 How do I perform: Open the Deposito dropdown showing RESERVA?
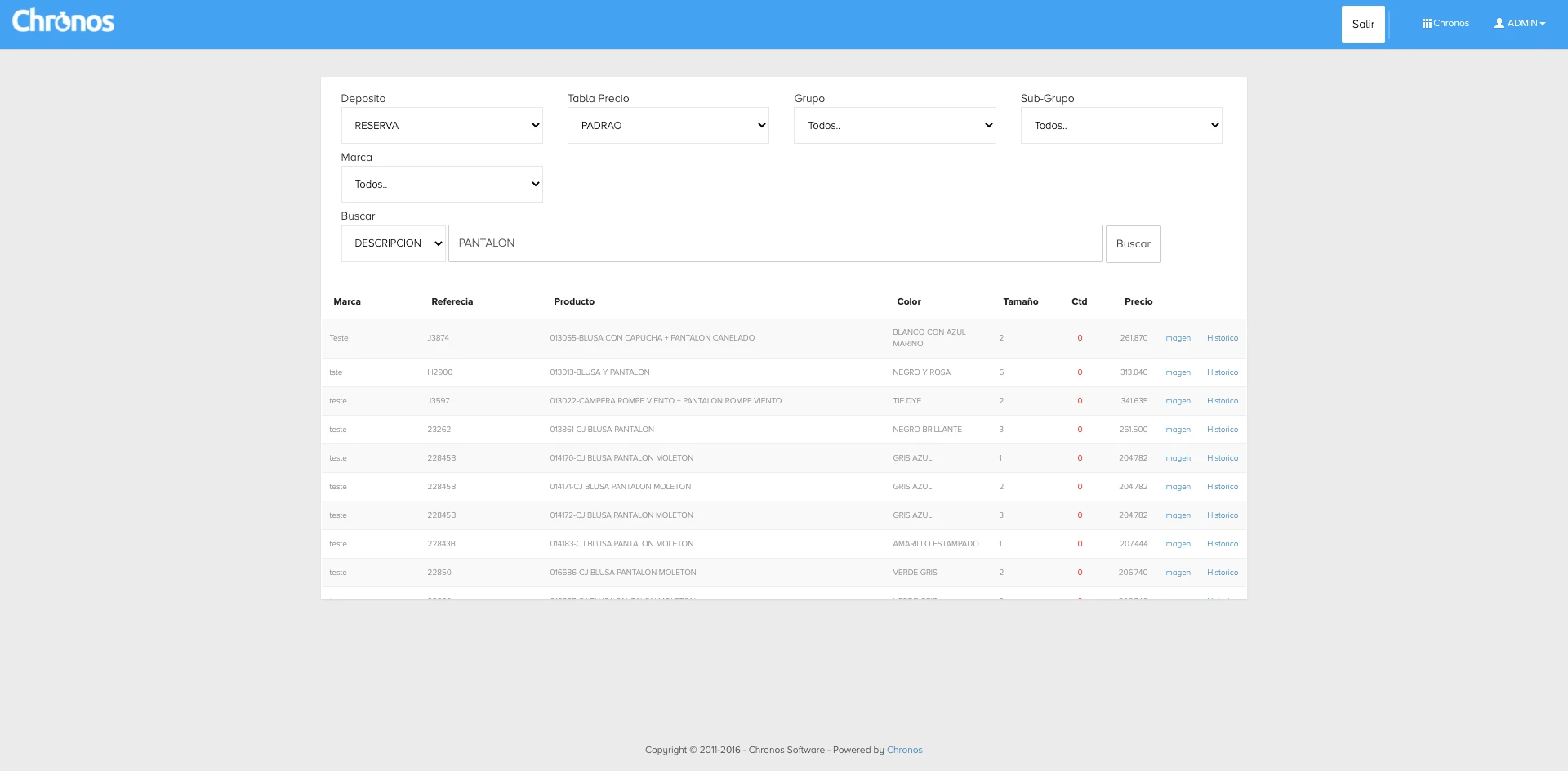coord(442,126)
